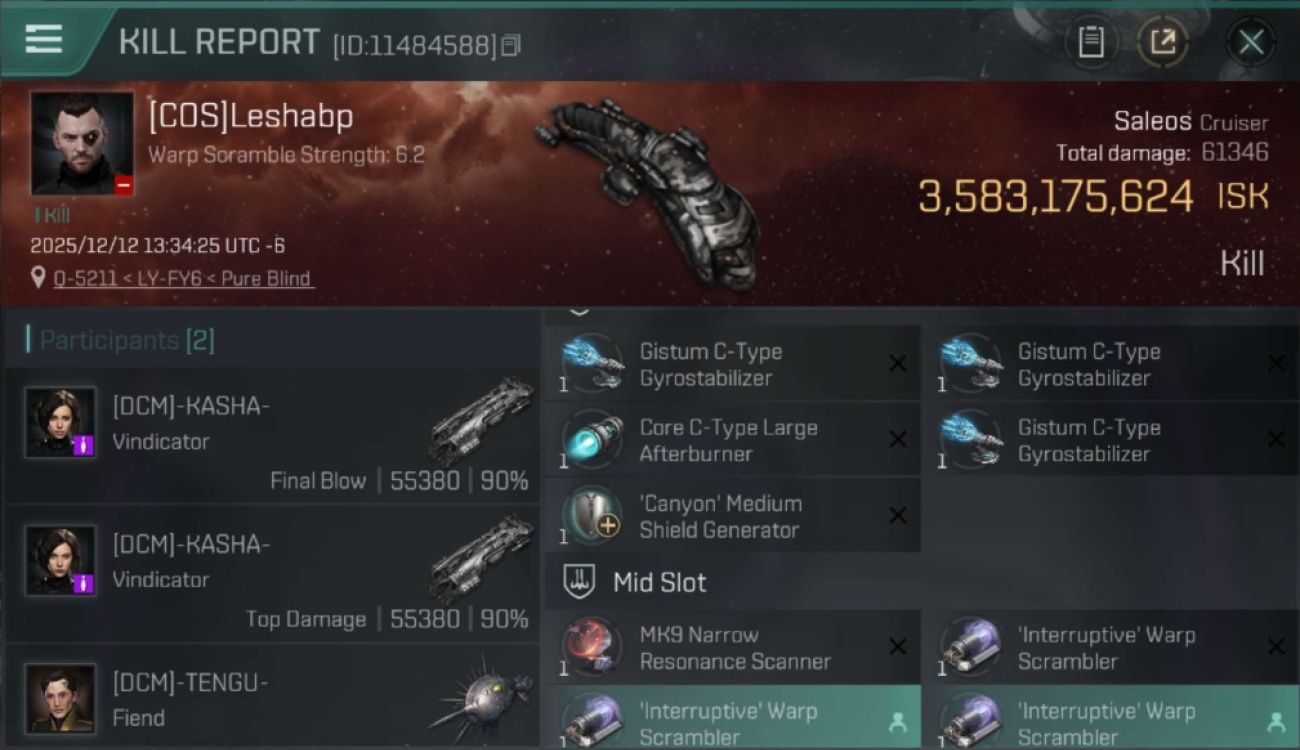
Task: Open the victim Leshabp's portrait
Action: (x=82, y=143)
